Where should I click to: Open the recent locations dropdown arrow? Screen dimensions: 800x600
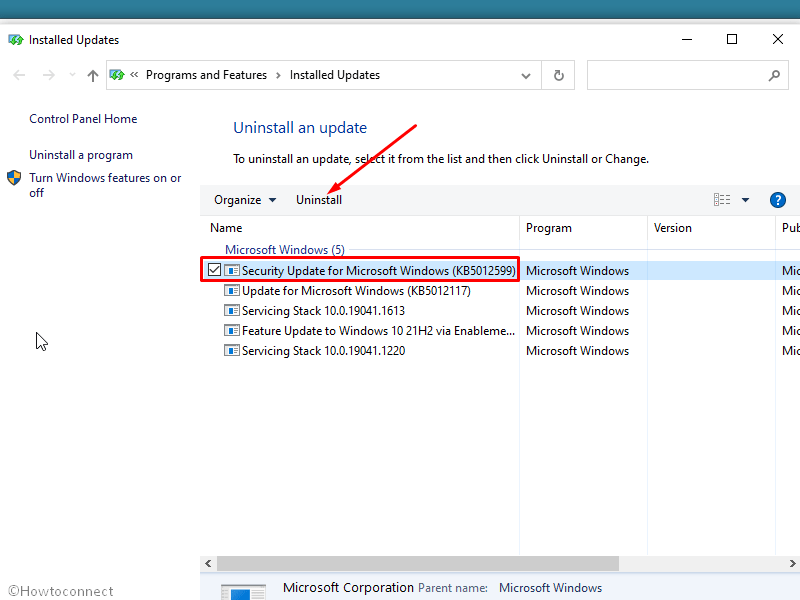[72, 75]
